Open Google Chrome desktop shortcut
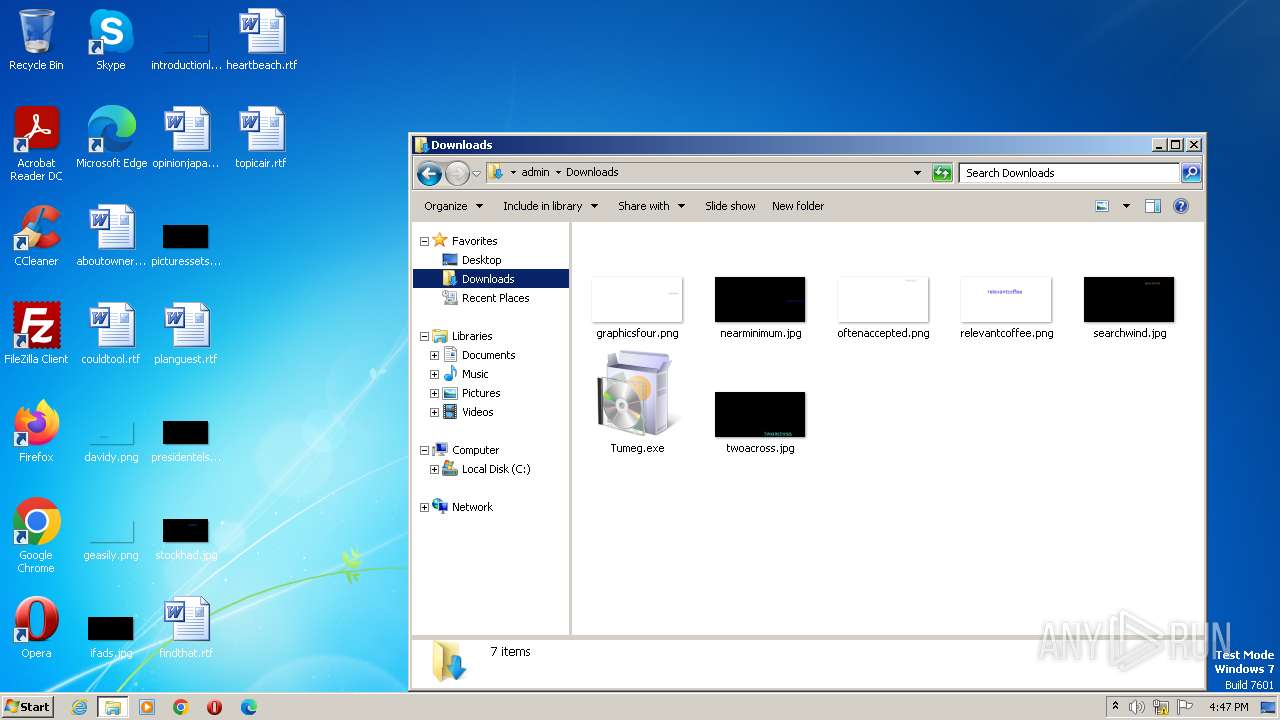 [x=36, y=536]
